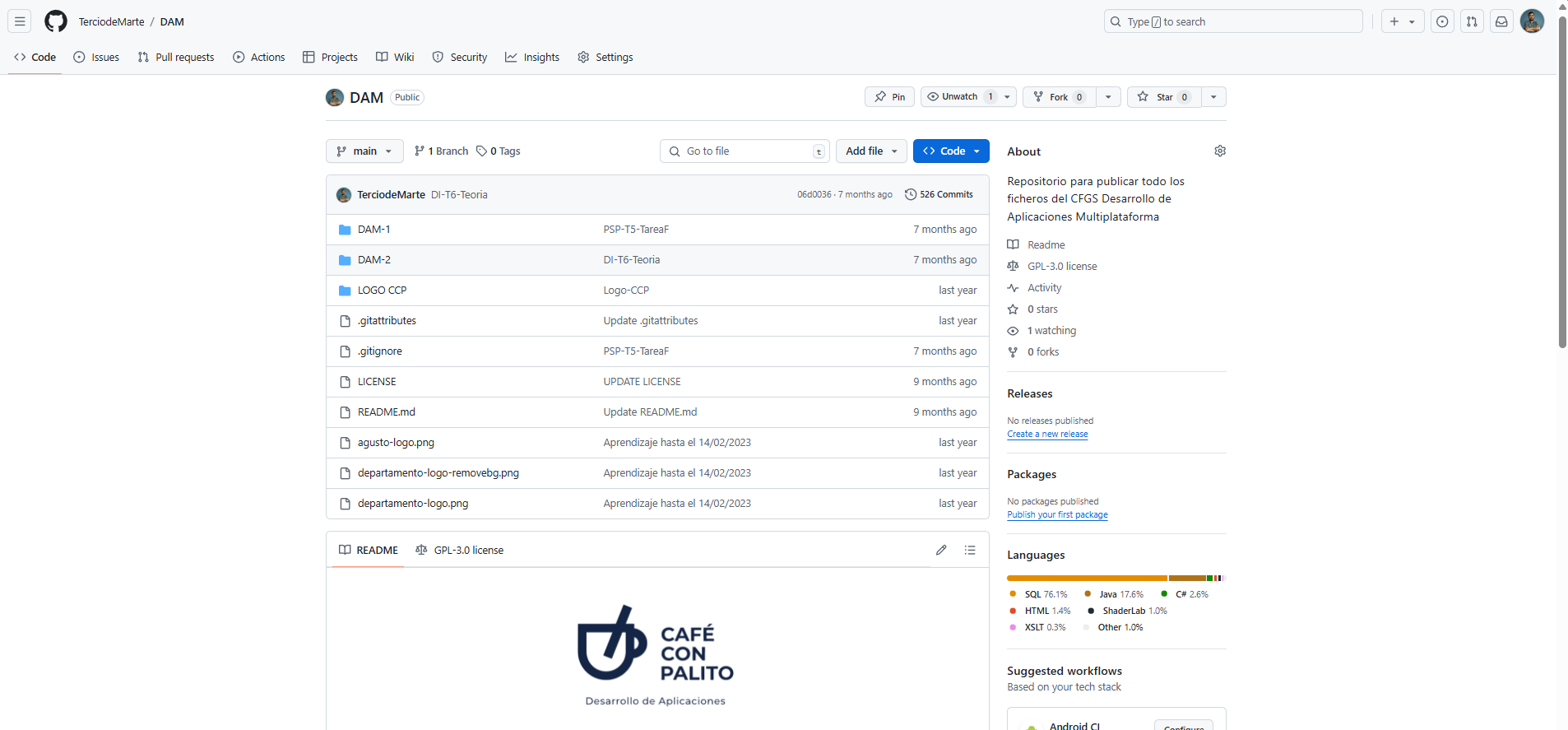Open Security tab

click(x=460, y=57)
